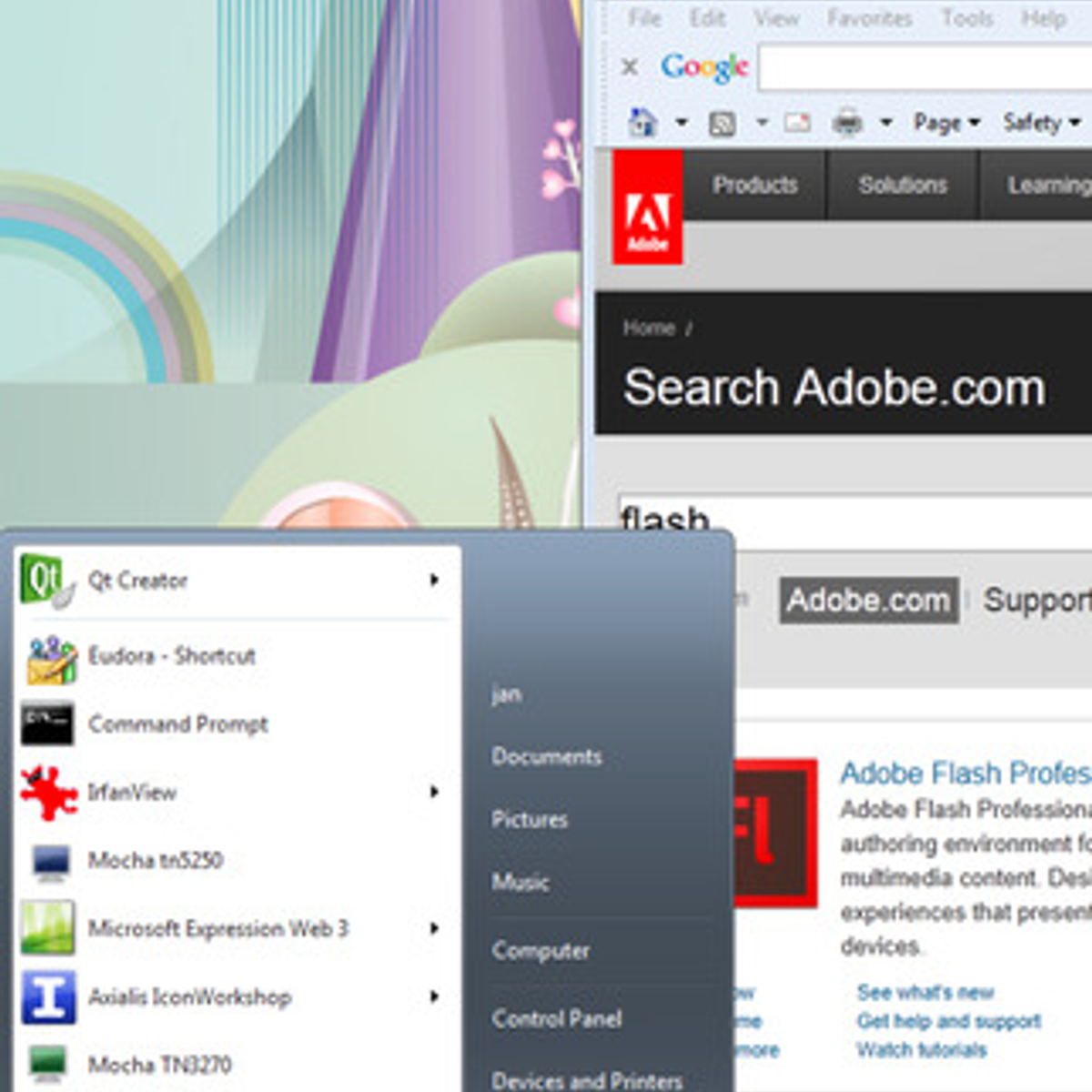The image size is (1092, 1092).
Task: Expand IrfanView submenu arrow
Action: point(435,792)
